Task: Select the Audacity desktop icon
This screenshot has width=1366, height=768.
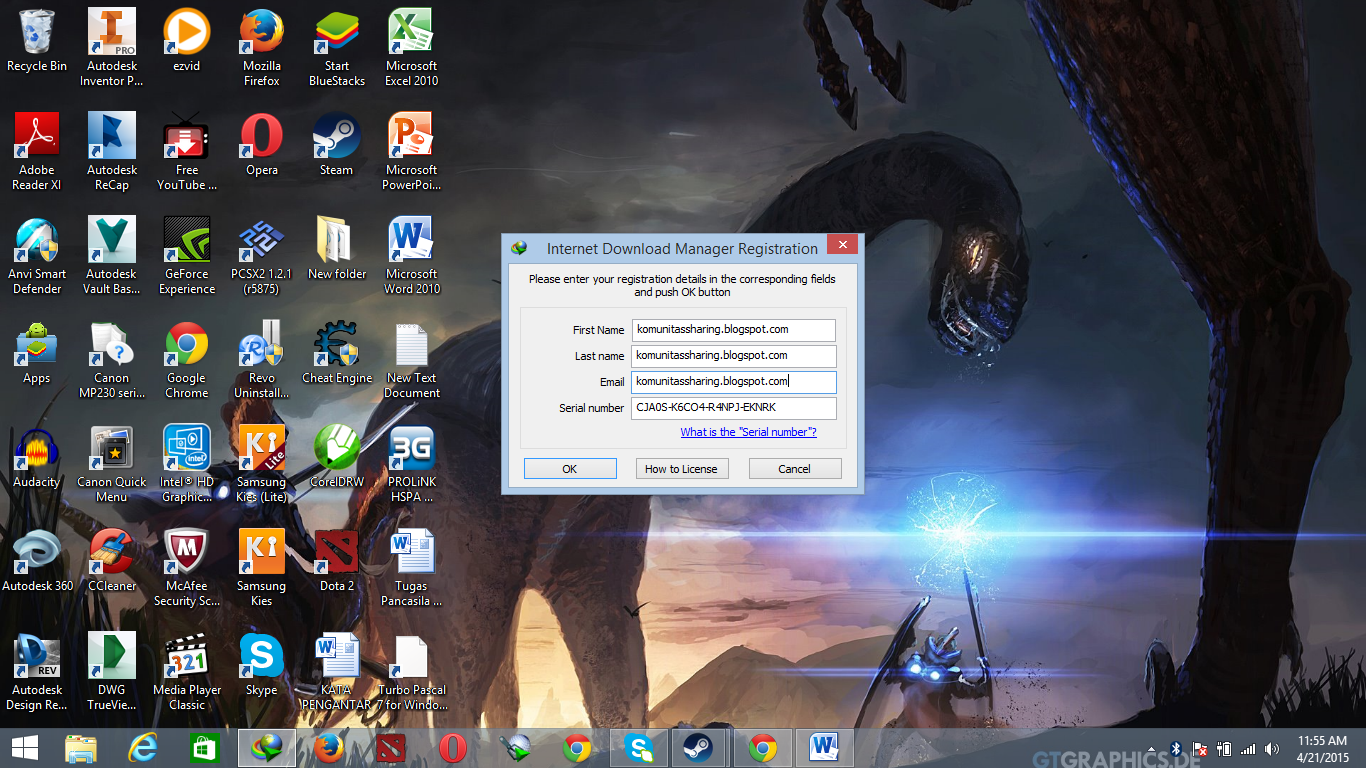Action: (x=37, y=457)
